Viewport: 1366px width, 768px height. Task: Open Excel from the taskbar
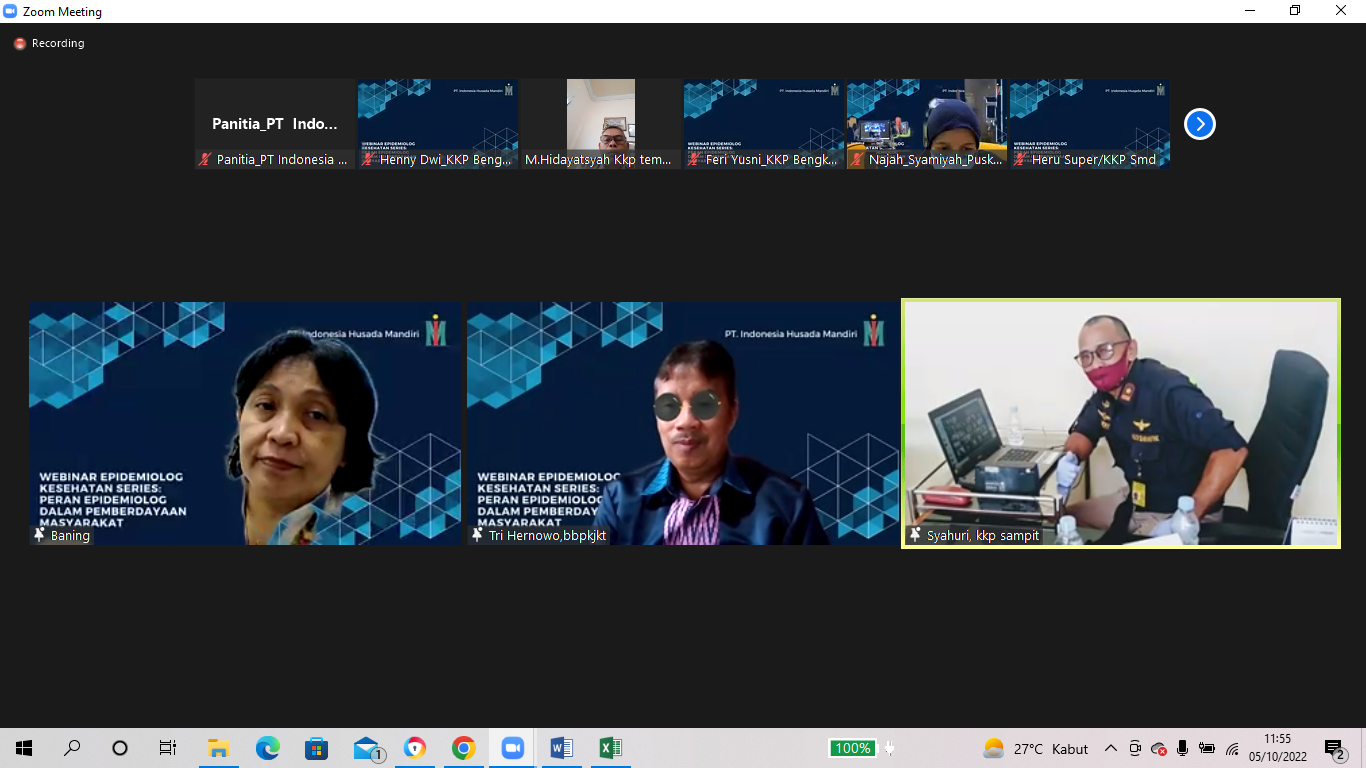610,748
